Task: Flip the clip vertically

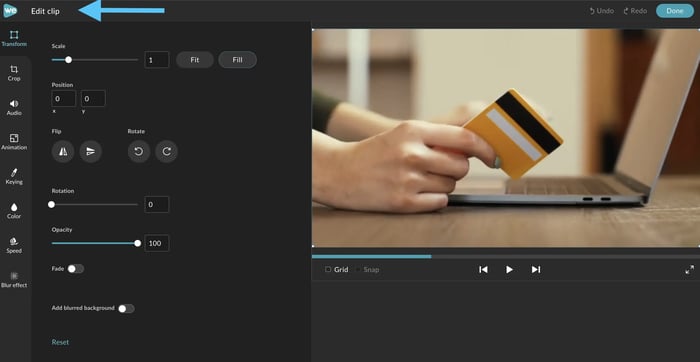Action: tap(91, 152)
